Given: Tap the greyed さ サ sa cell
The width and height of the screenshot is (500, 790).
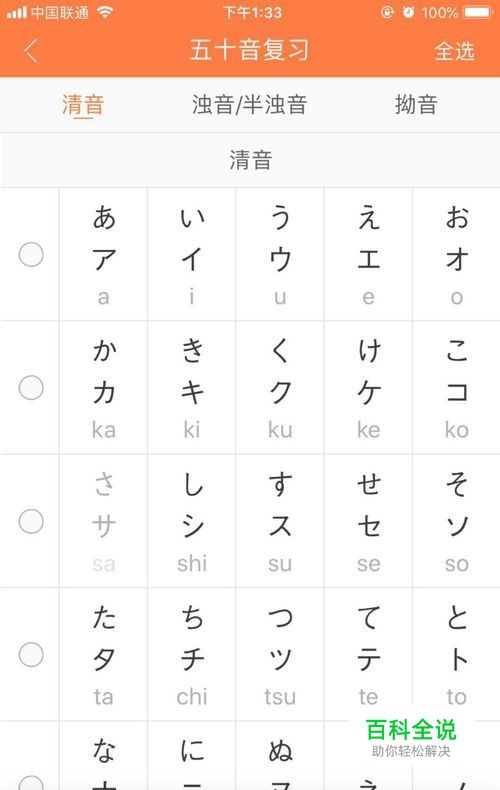Looking at the screenshot, I should pos(103,521).
